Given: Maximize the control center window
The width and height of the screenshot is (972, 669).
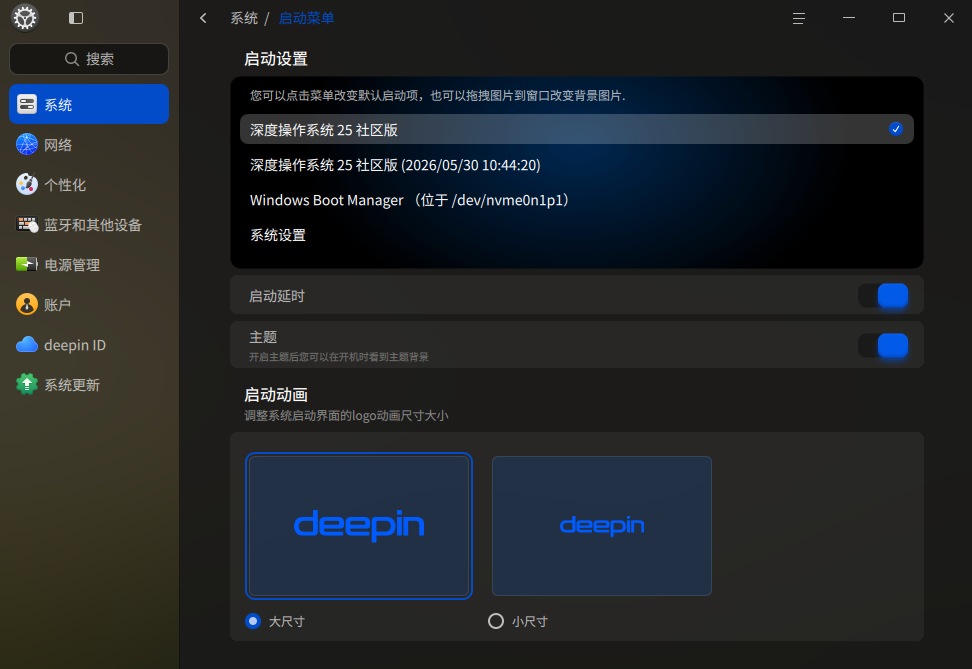Looking at the screenshot, I should (899, 18).
